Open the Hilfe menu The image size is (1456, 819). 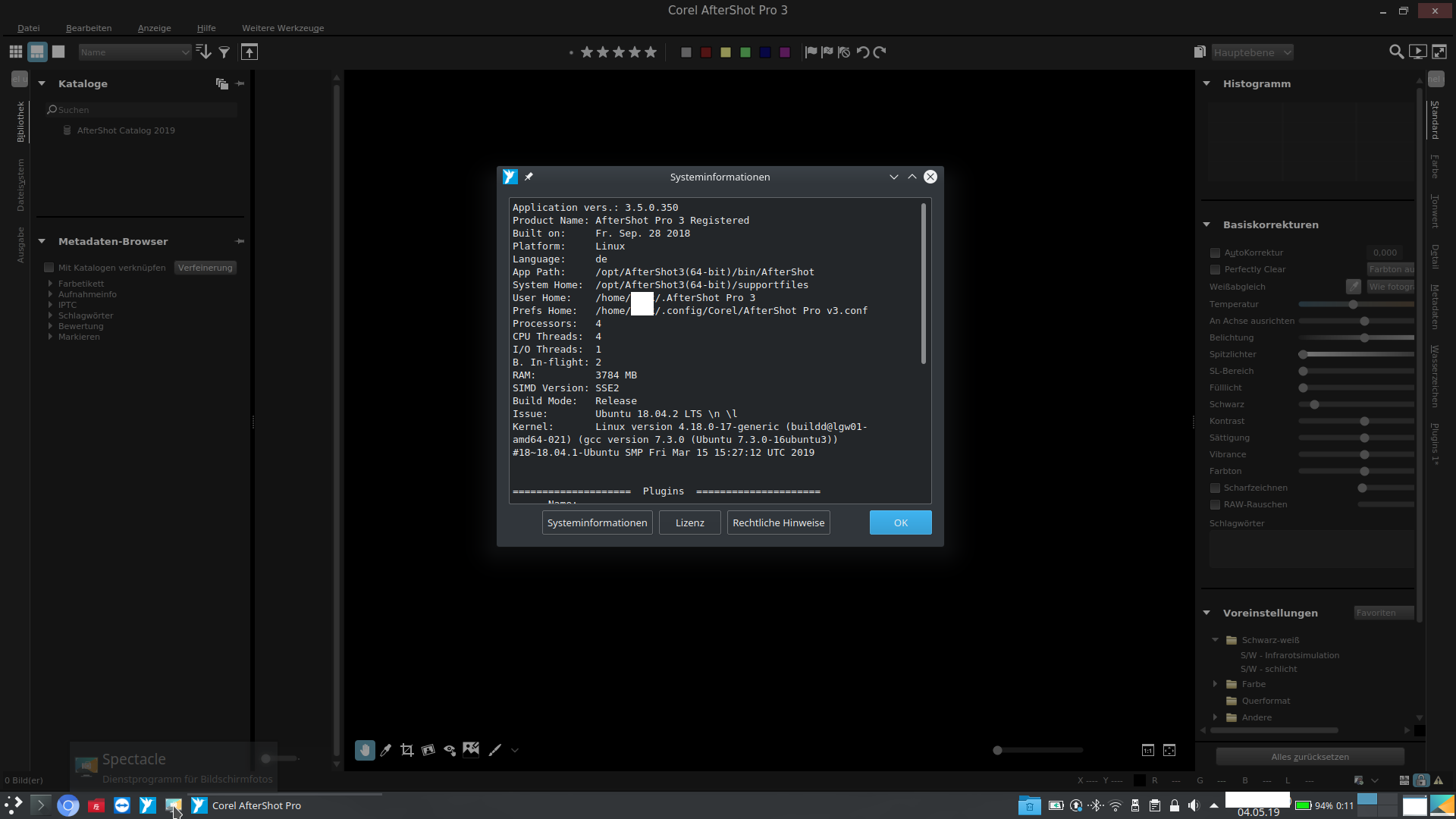[206, 28]
